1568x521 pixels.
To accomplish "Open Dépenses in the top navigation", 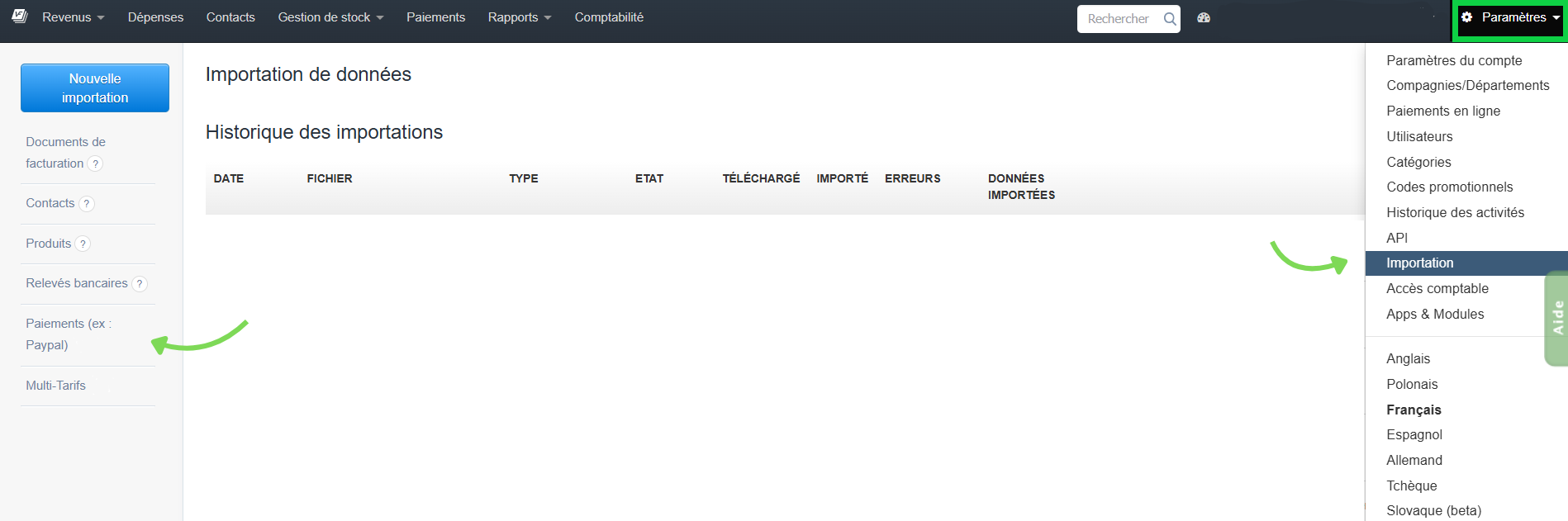I will (x=155, y=17).
